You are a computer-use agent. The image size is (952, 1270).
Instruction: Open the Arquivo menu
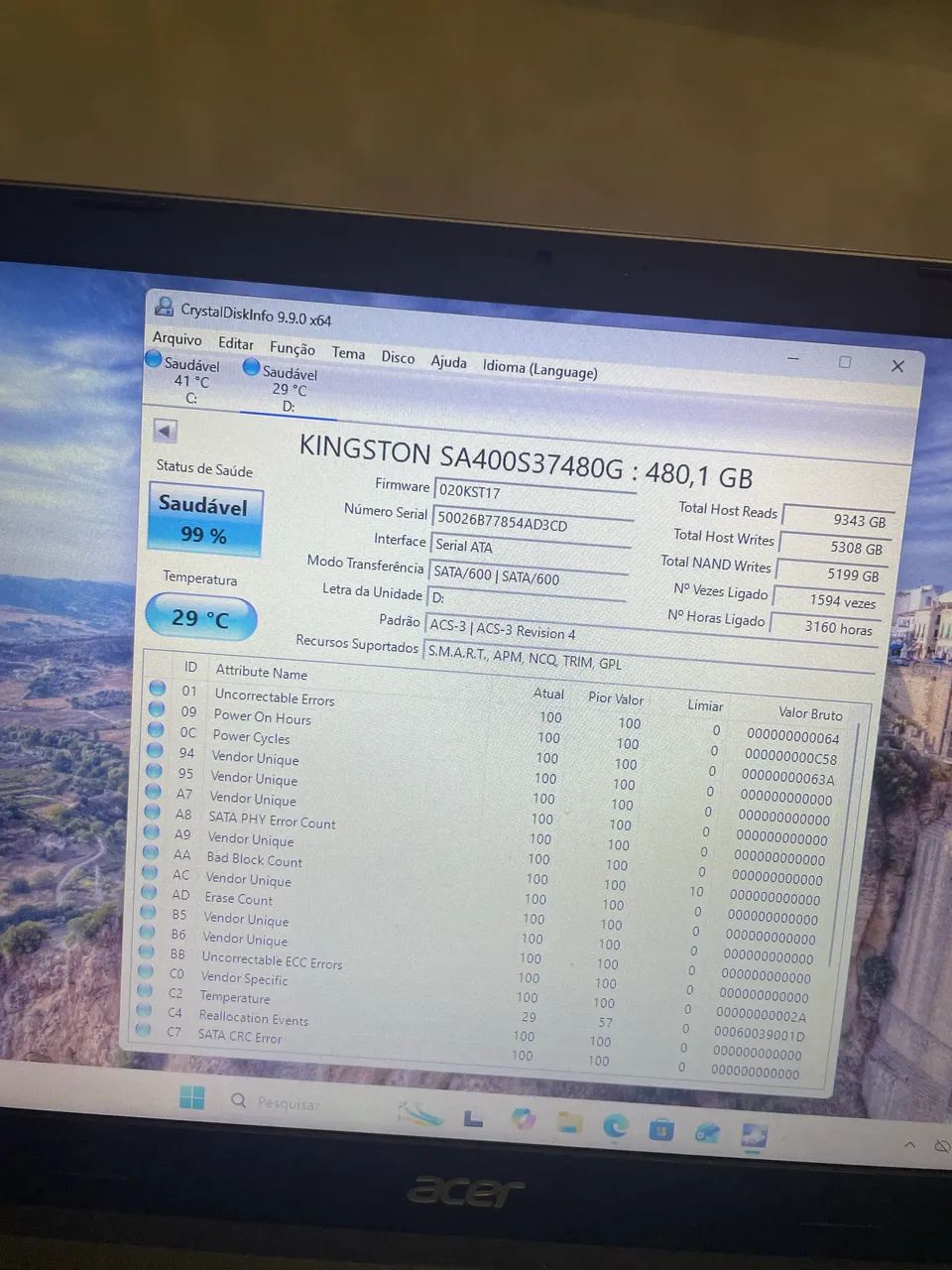[177, 338]
